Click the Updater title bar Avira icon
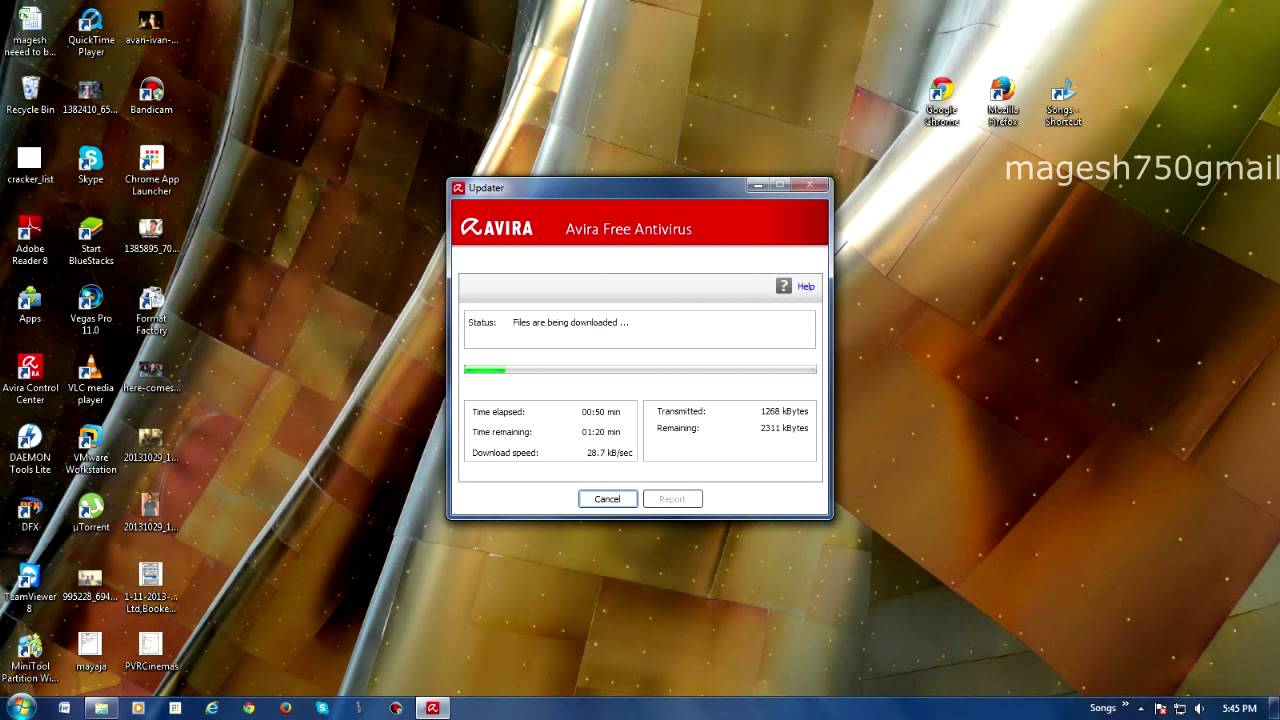The image size is (1280, 720). [x=458, y=187]
